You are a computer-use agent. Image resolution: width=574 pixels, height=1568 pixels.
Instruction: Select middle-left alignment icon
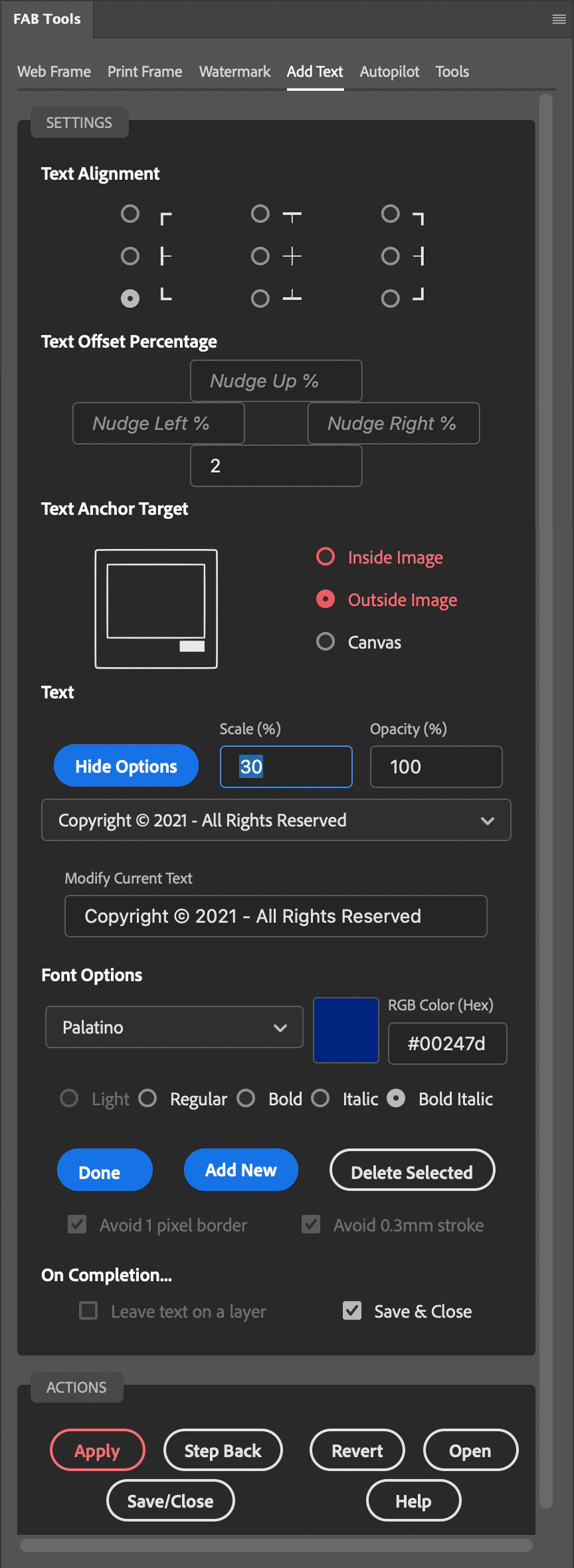[165, 256]
